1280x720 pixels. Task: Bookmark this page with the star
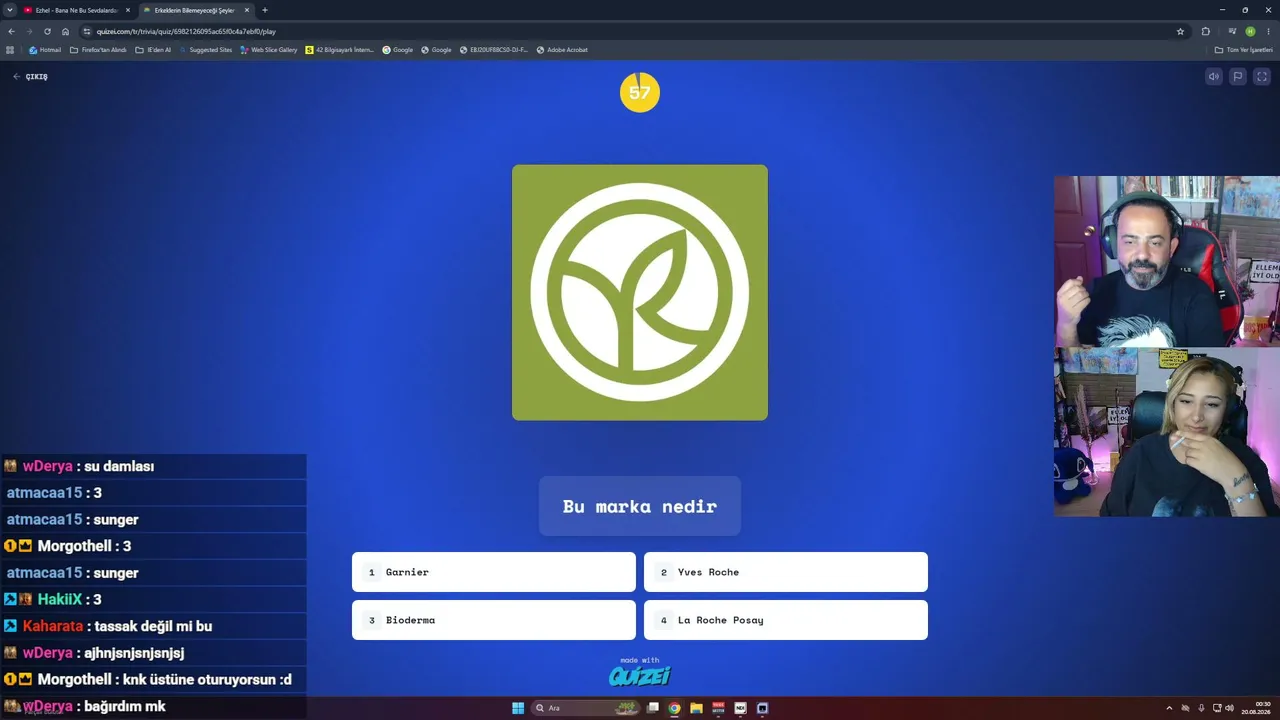point(1180,31)
